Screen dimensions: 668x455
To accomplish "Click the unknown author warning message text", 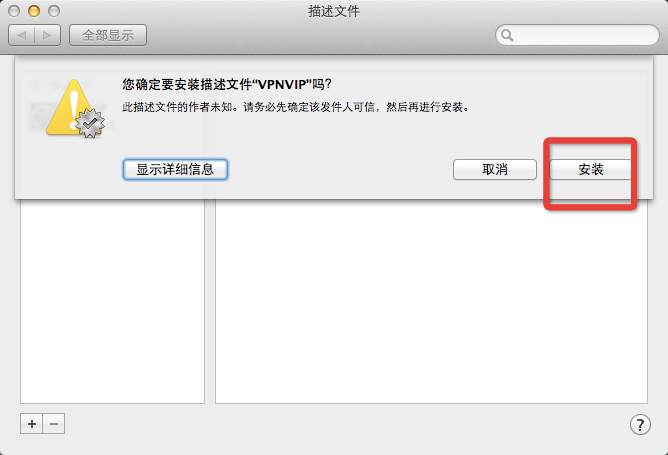I will [x=296, y=107].
